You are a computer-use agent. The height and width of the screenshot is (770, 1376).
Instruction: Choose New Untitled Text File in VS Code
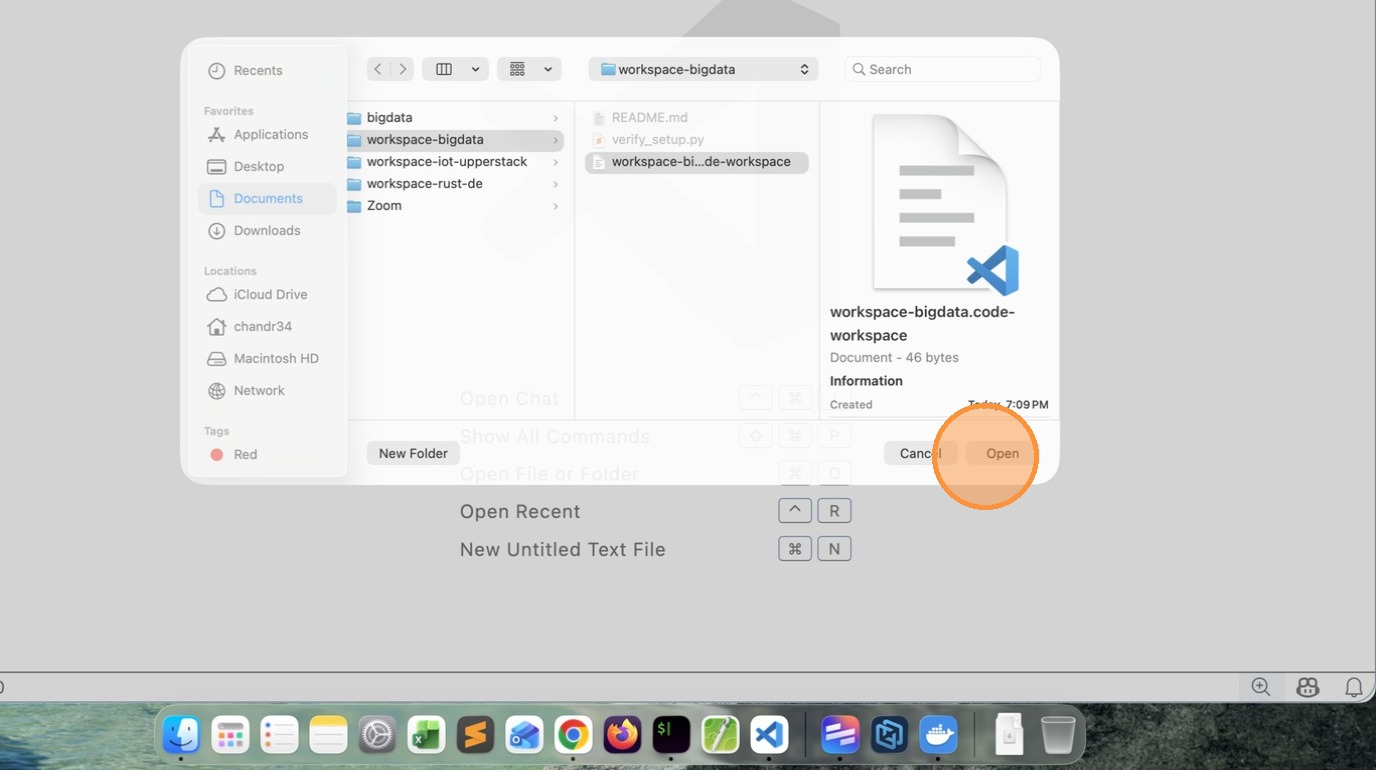(562, 549)
